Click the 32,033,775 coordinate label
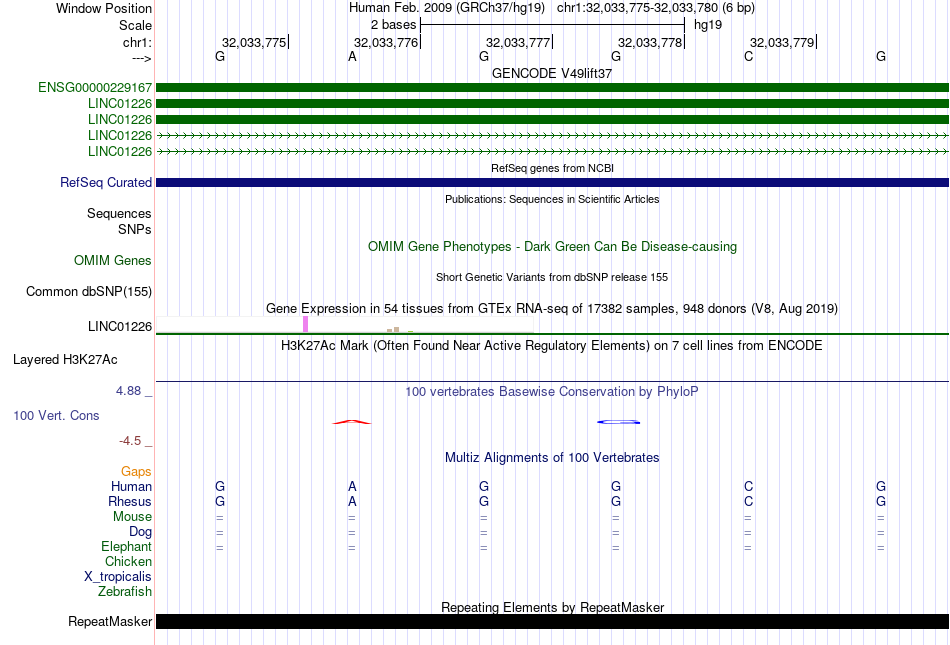Screen dimensions: 950x645 tap(254, 42)
